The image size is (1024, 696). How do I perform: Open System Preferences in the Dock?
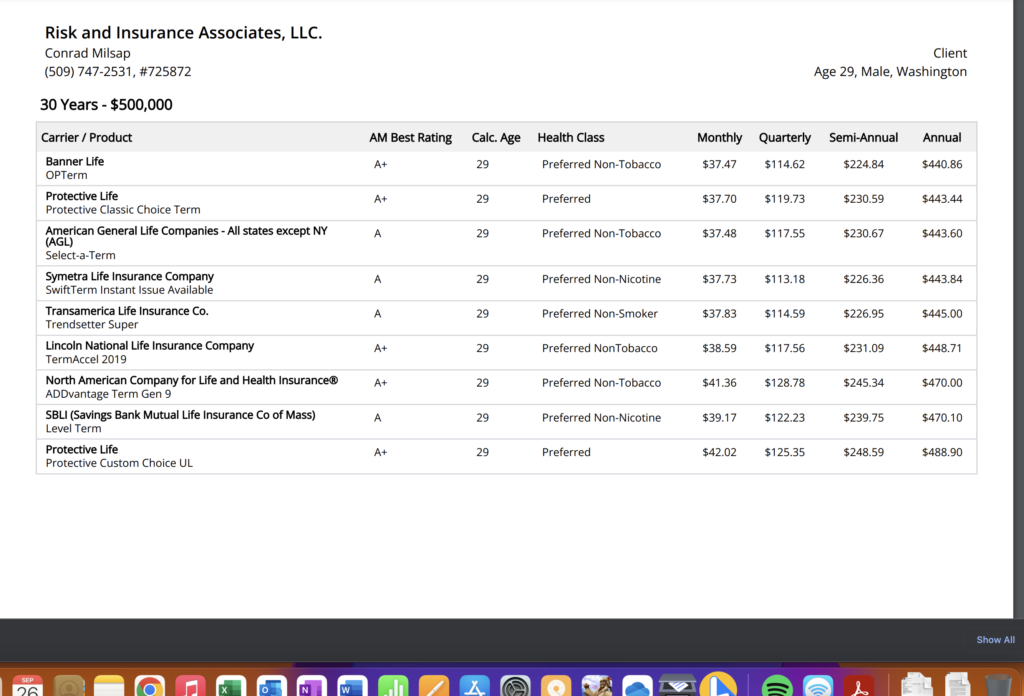click(x=515, y=687)
